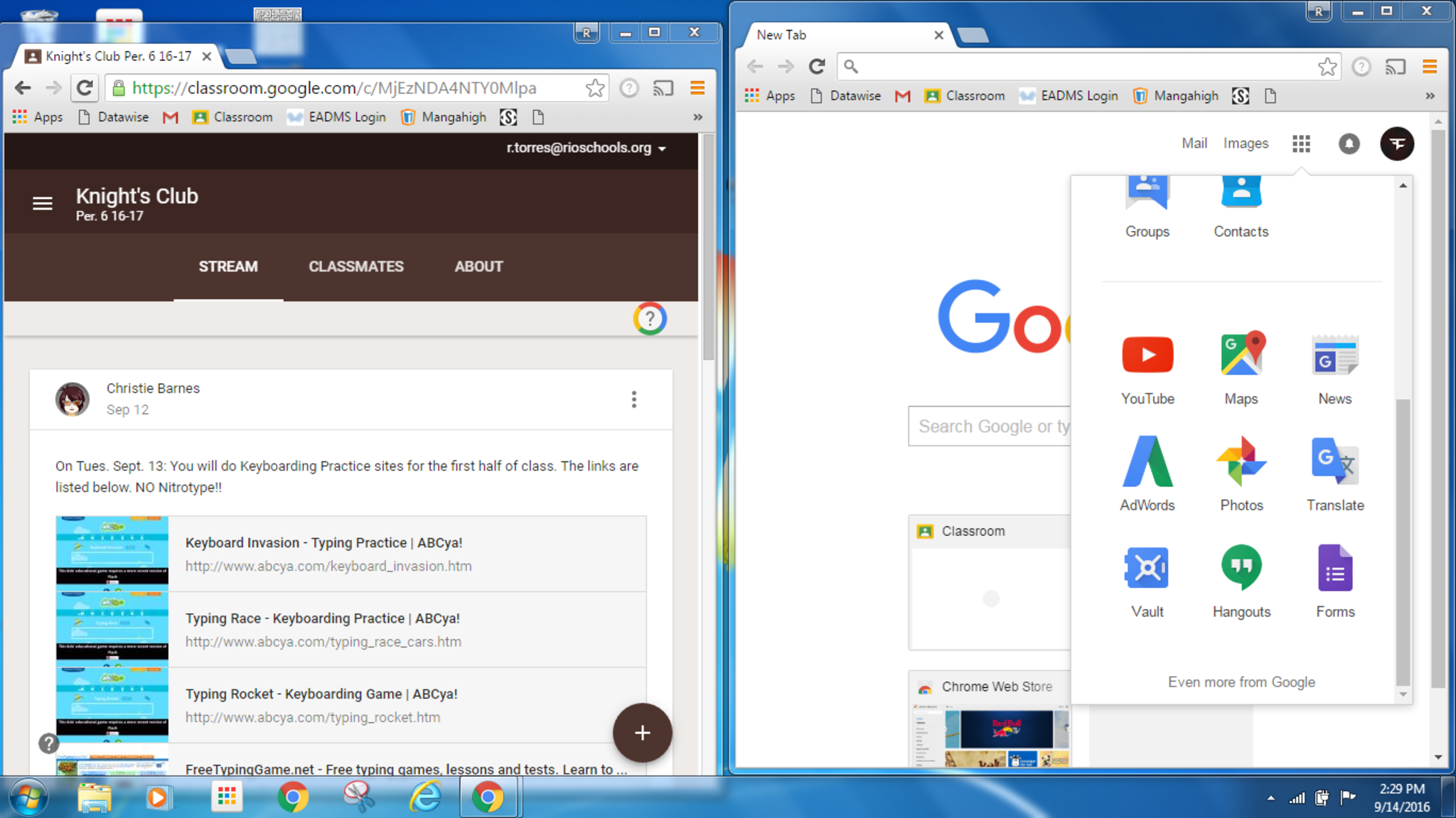Open Google Photos from the apps grid

tap(1241, 462)
